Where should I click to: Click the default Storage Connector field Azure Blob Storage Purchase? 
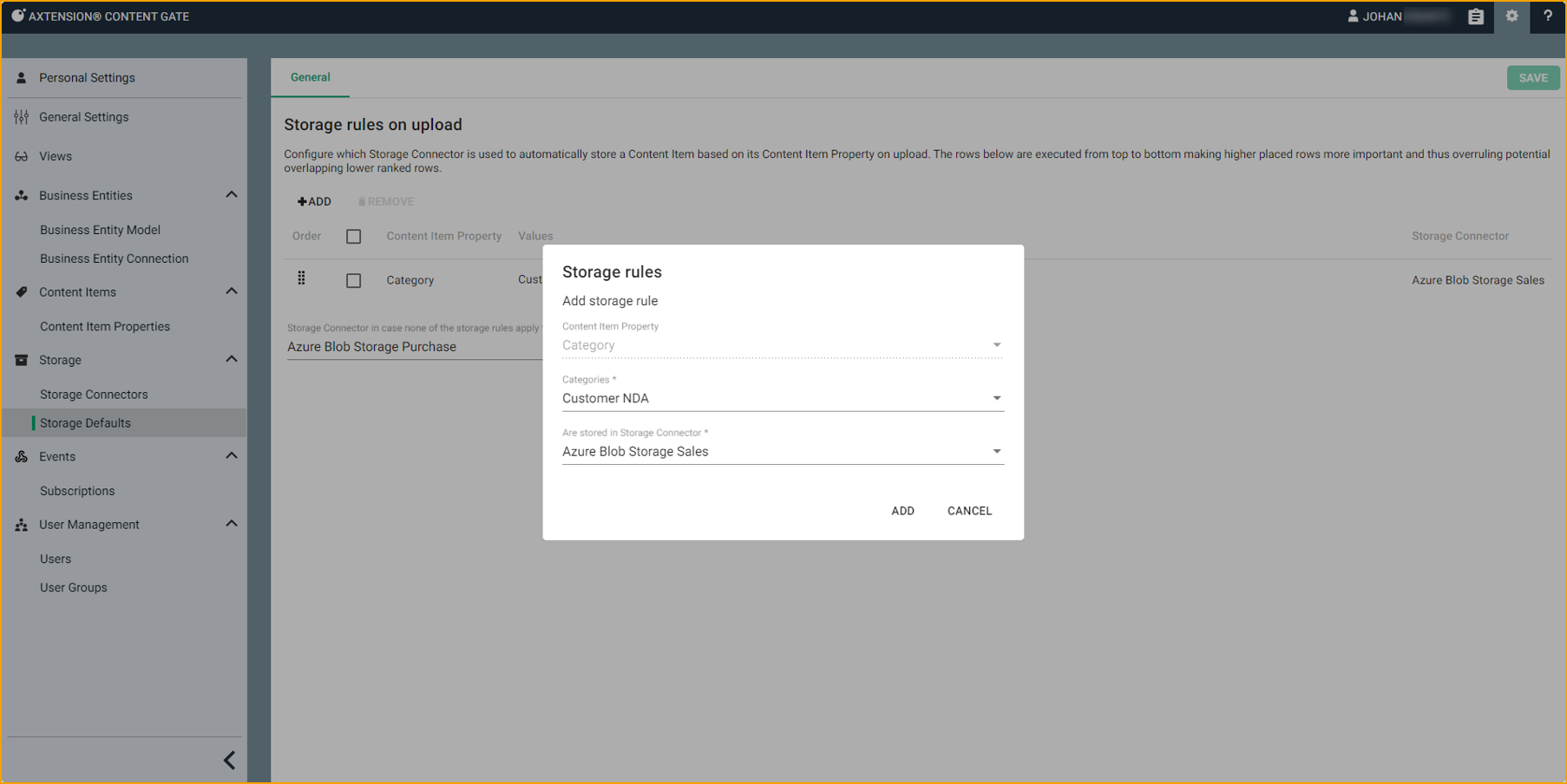point(415,347)
